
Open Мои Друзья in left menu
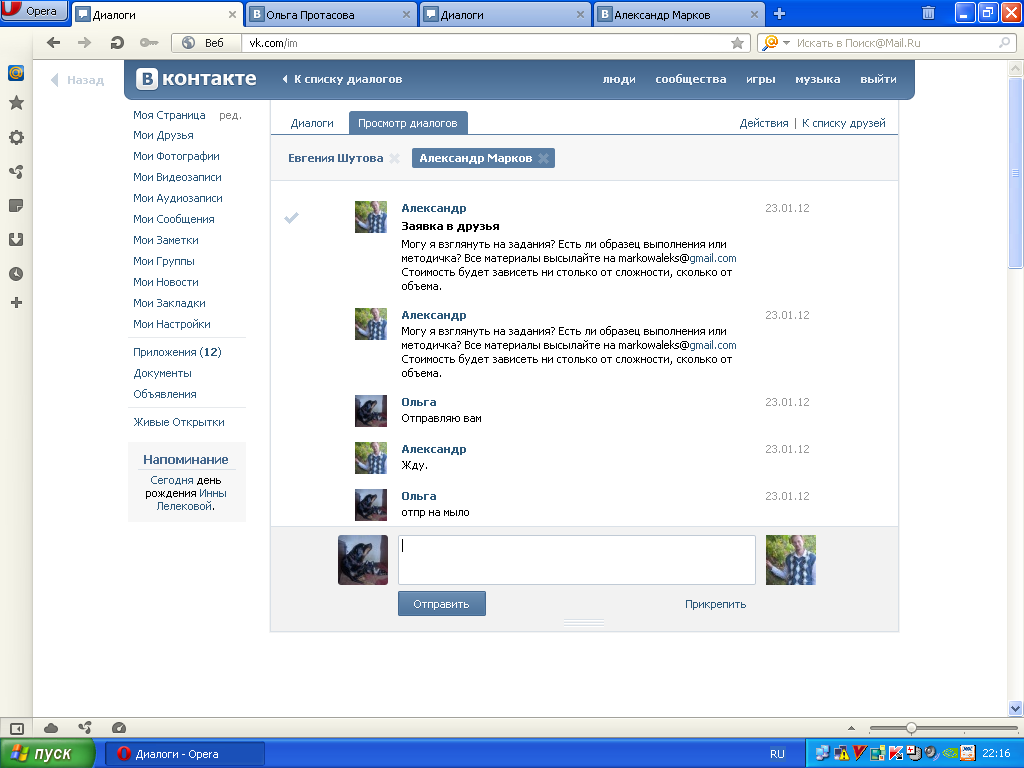coord(163,135)
